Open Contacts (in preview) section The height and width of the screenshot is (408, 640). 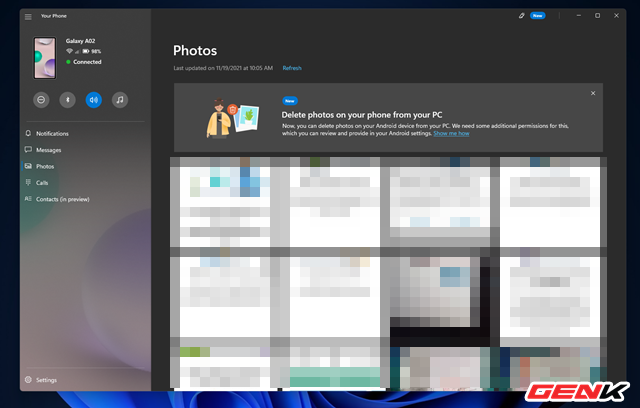[84, 199]
